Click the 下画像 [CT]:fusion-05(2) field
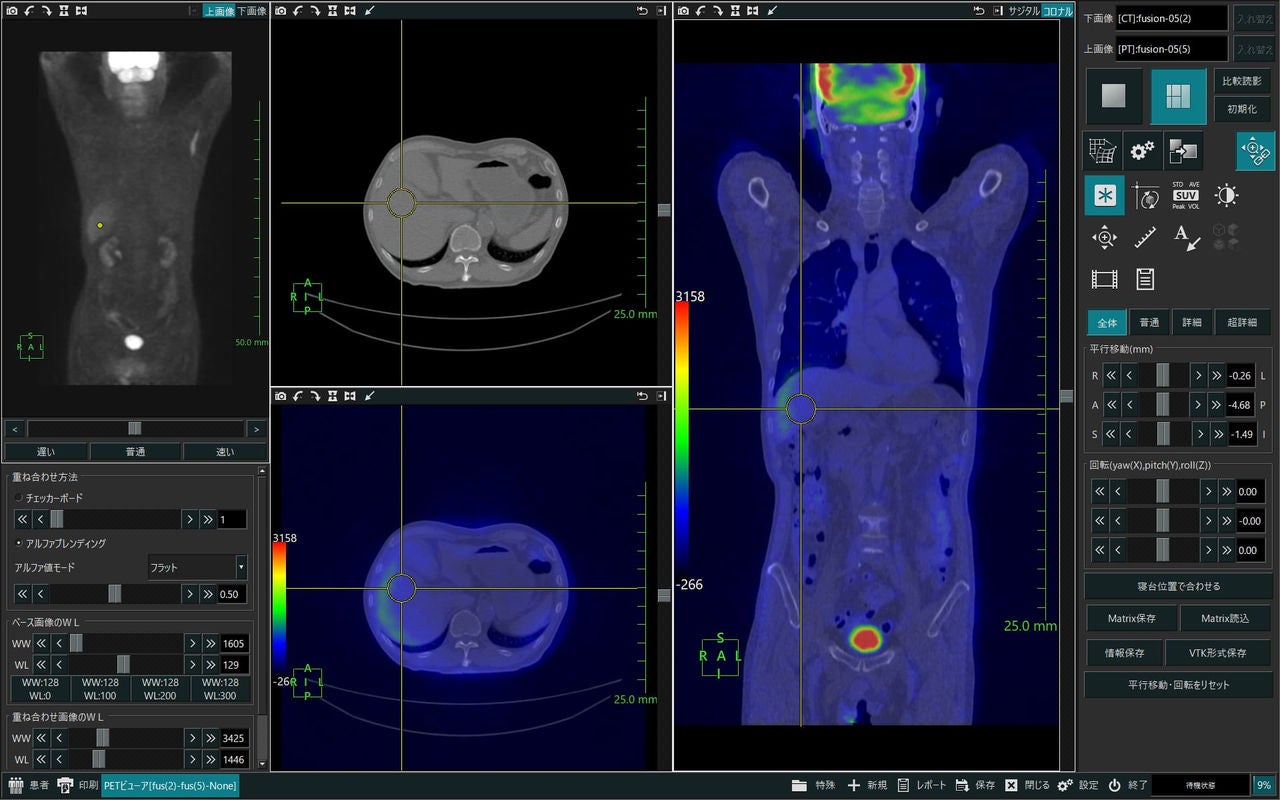1280x800 pixels. click(x=1172, y=18)
